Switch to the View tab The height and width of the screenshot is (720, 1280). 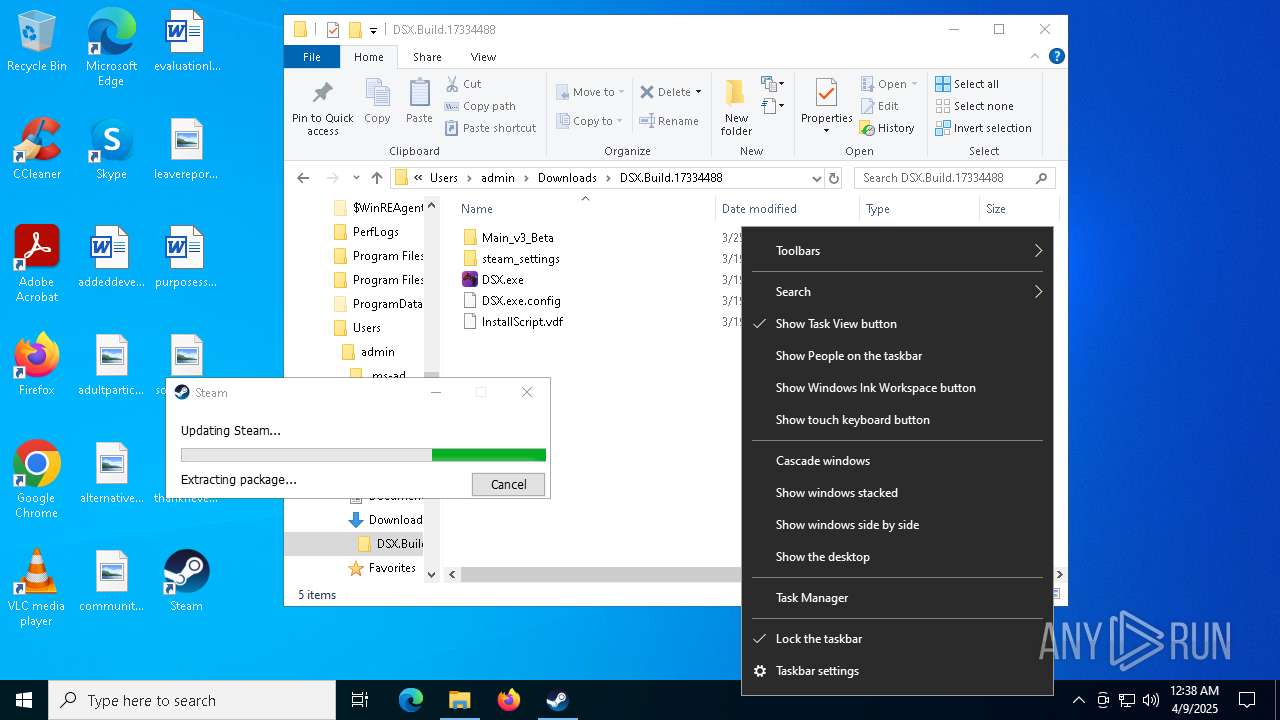tap(483, 57)
